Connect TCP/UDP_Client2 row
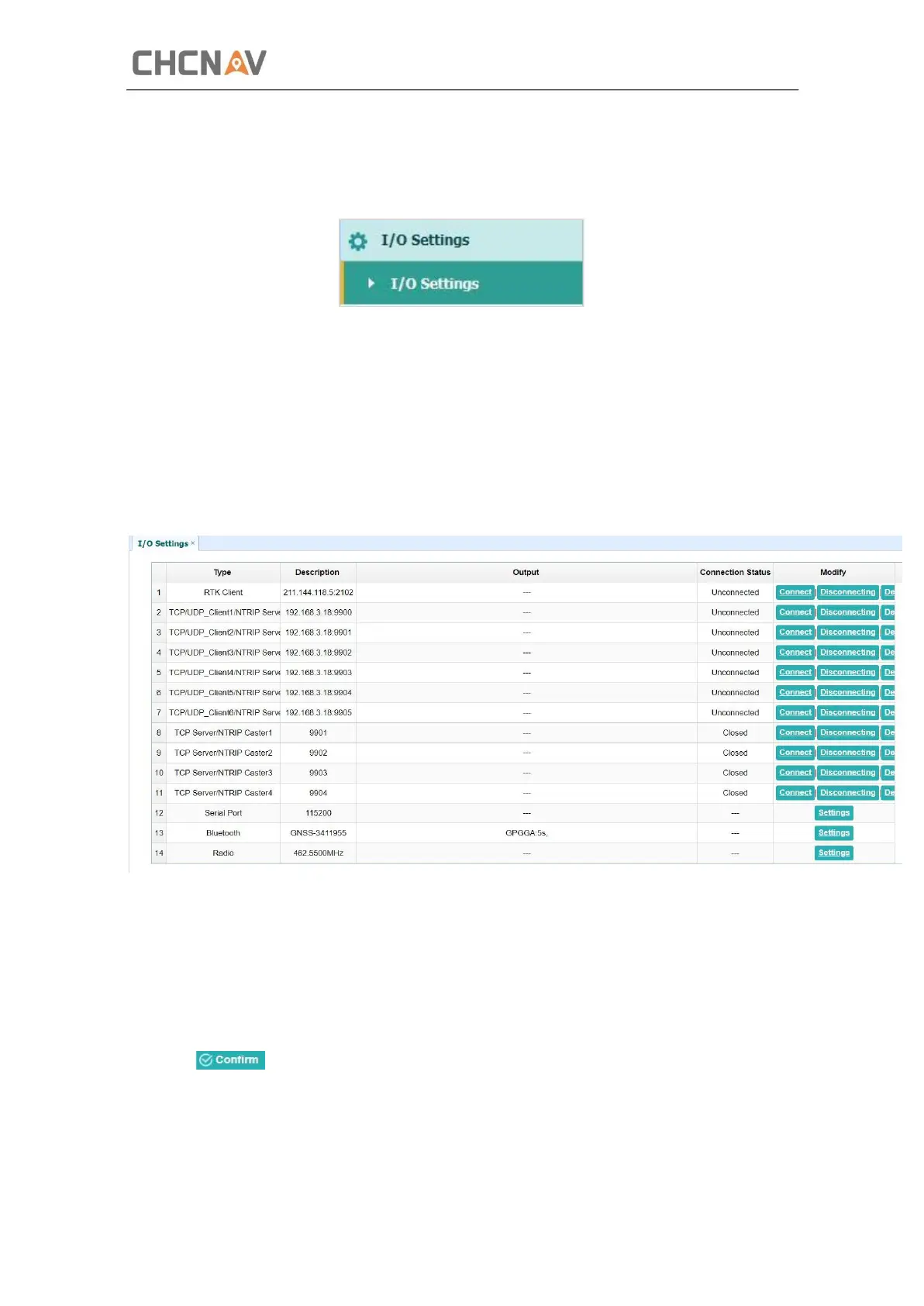The height and width of the screenshot is (1306, 924). pos(795,632)
